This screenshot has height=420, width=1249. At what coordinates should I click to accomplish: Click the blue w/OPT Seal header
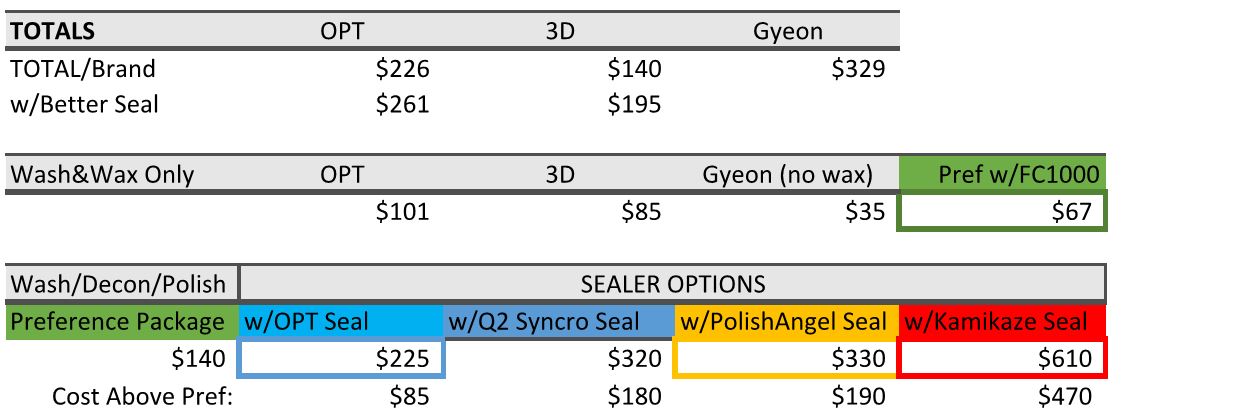click(x=342, y=321)
